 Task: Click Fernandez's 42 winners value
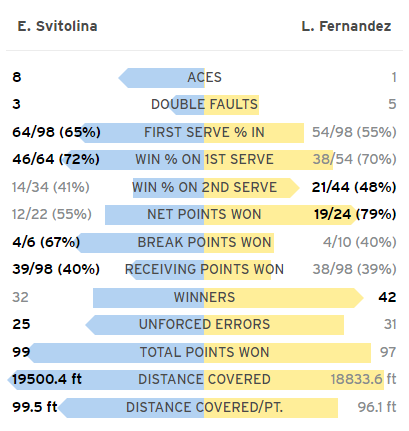point(387,297)
